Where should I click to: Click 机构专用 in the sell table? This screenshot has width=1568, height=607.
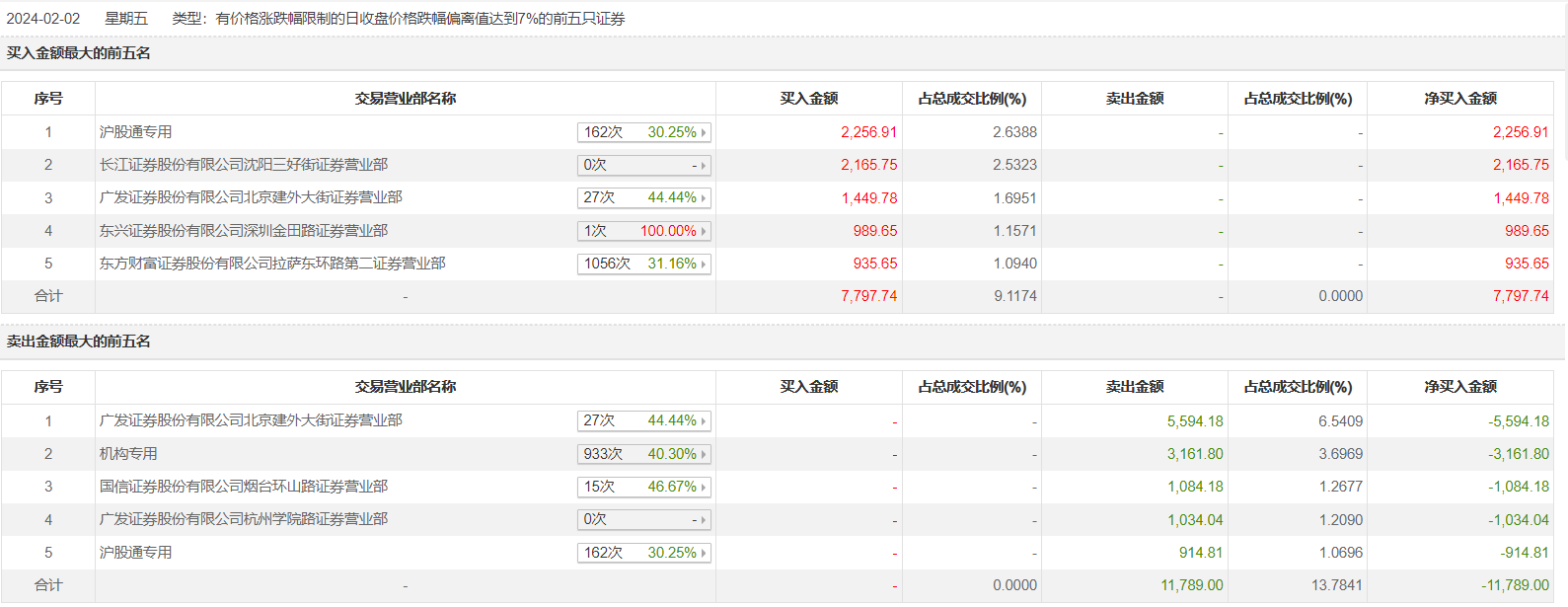[x=128, y=454]
